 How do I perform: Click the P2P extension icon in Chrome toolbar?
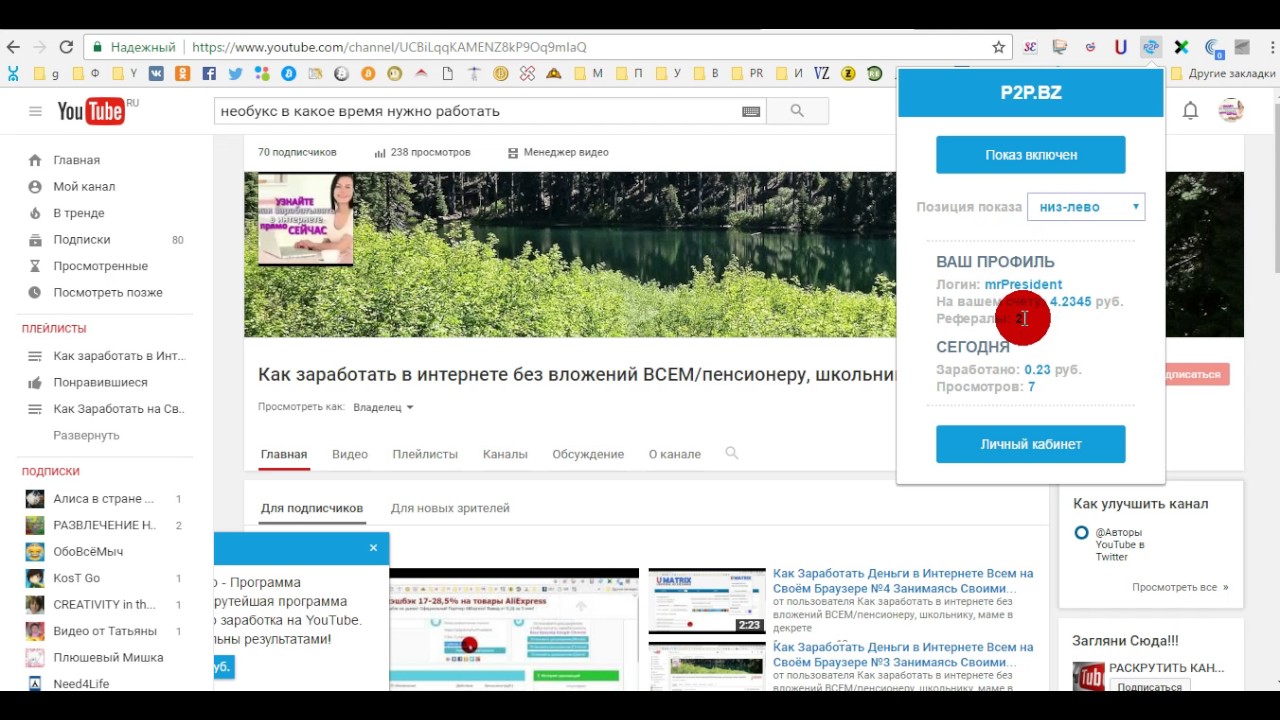point(1151,47)
